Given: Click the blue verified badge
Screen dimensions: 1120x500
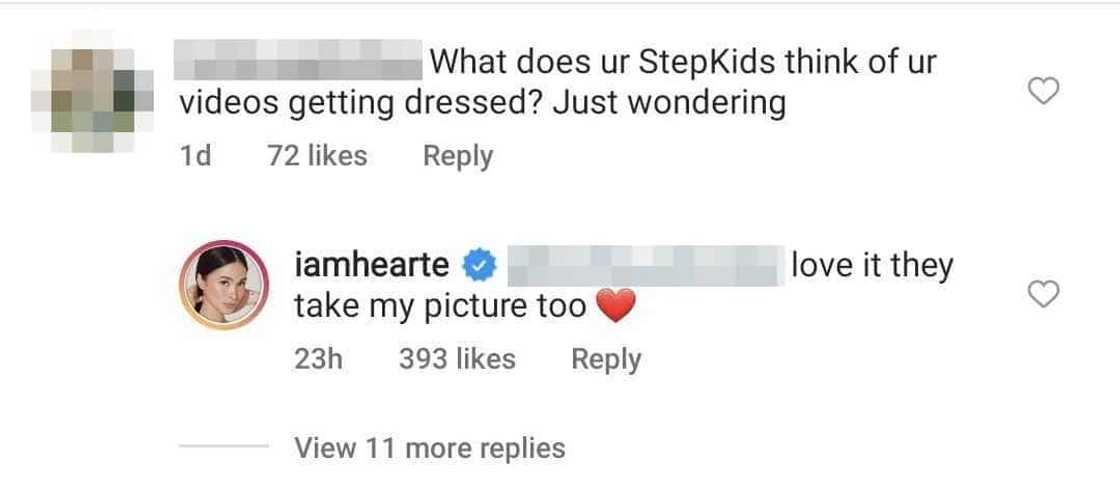Looking at the screenshot, I should (x=482, y=266).
